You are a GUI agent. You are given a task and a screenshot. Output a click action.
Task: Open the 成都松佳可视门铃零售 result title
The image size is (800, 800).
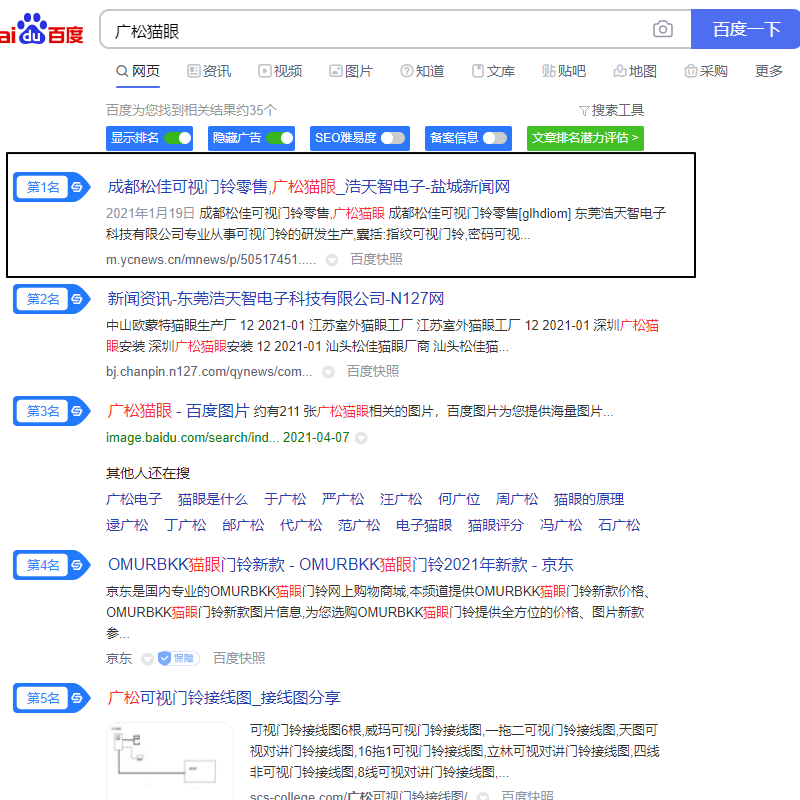(309, 187)
